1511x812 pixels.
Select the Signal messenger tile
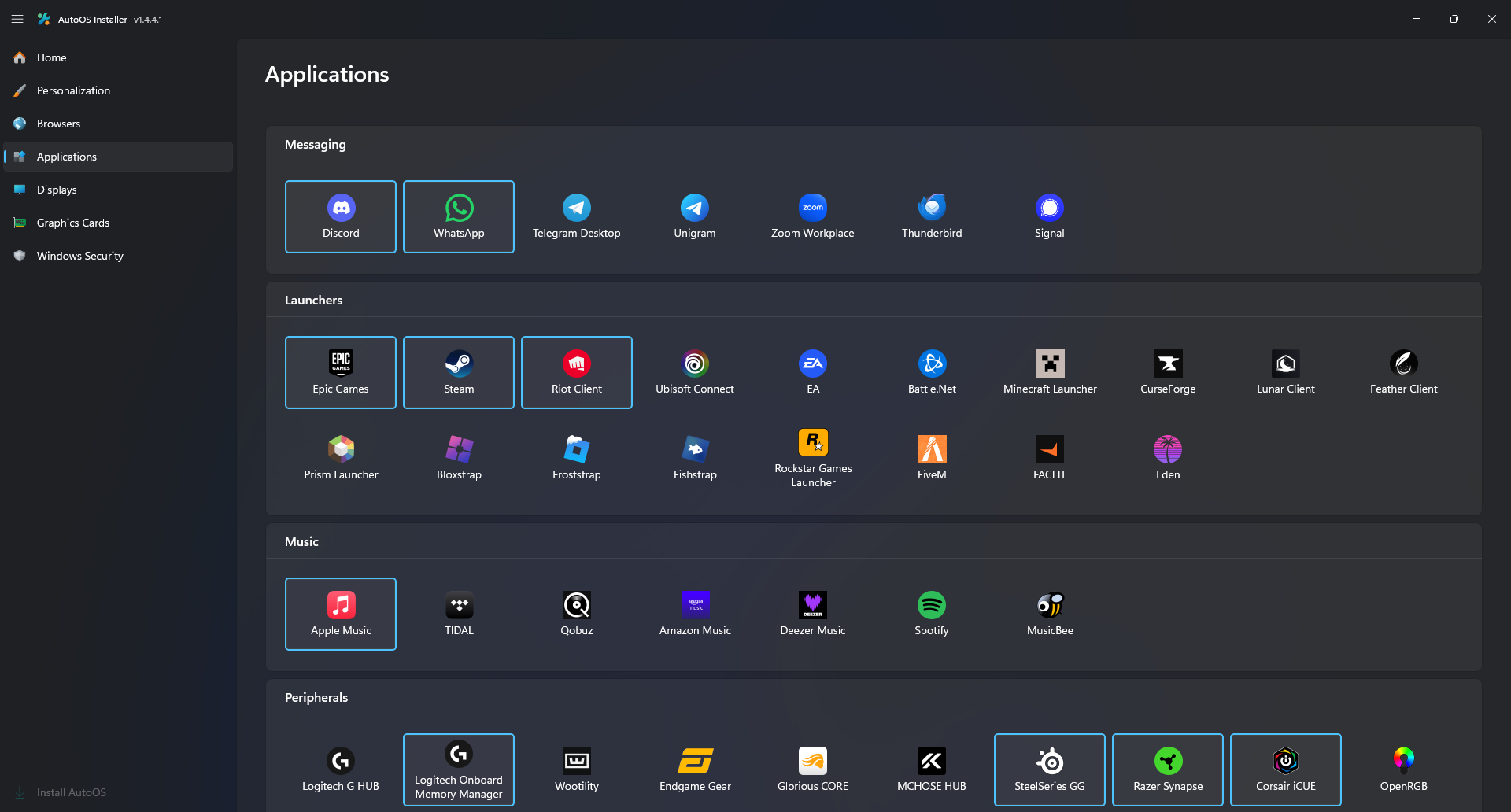1050,216
